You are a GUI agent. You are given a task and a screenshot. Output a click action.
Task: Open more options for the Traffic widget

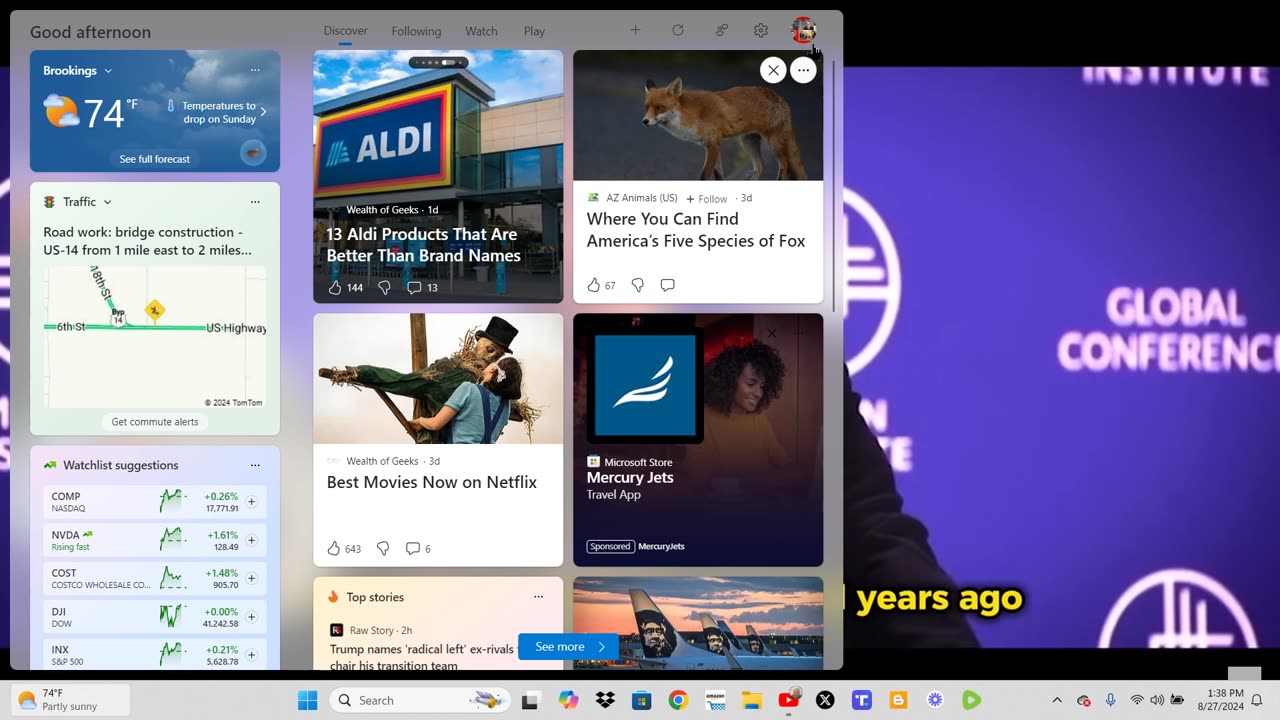pos(255,202)
